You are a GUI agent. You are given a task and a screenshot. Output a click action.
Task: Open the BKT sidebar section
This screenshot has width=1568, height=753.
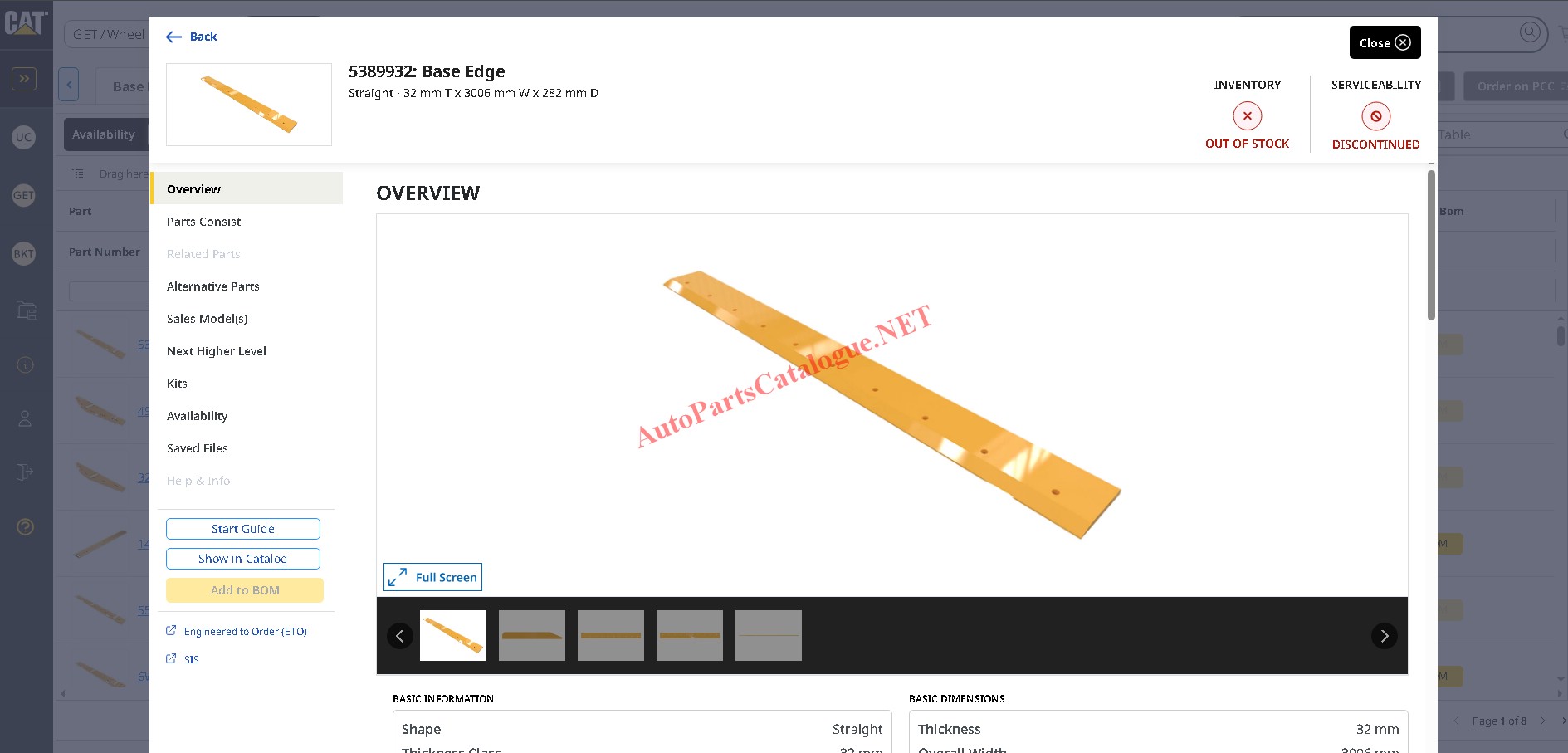(24, 253)
